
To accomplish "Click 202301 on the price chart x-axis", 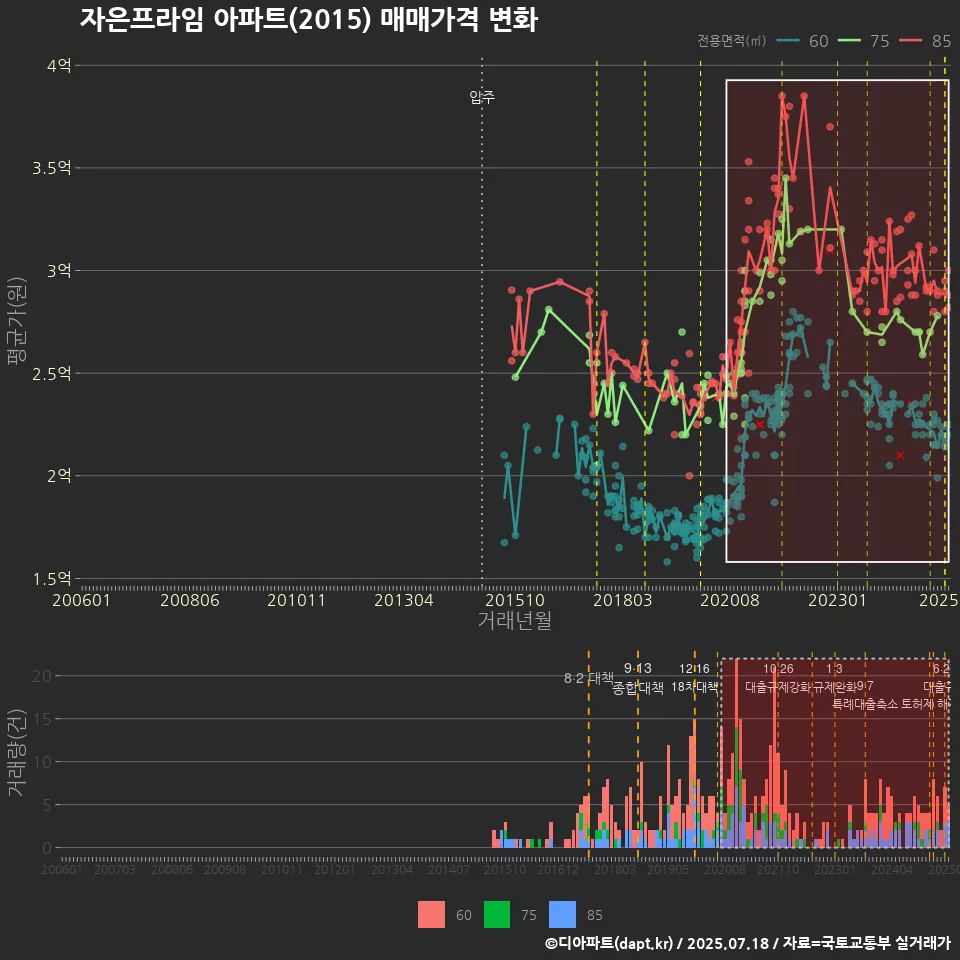I will 838,600.
